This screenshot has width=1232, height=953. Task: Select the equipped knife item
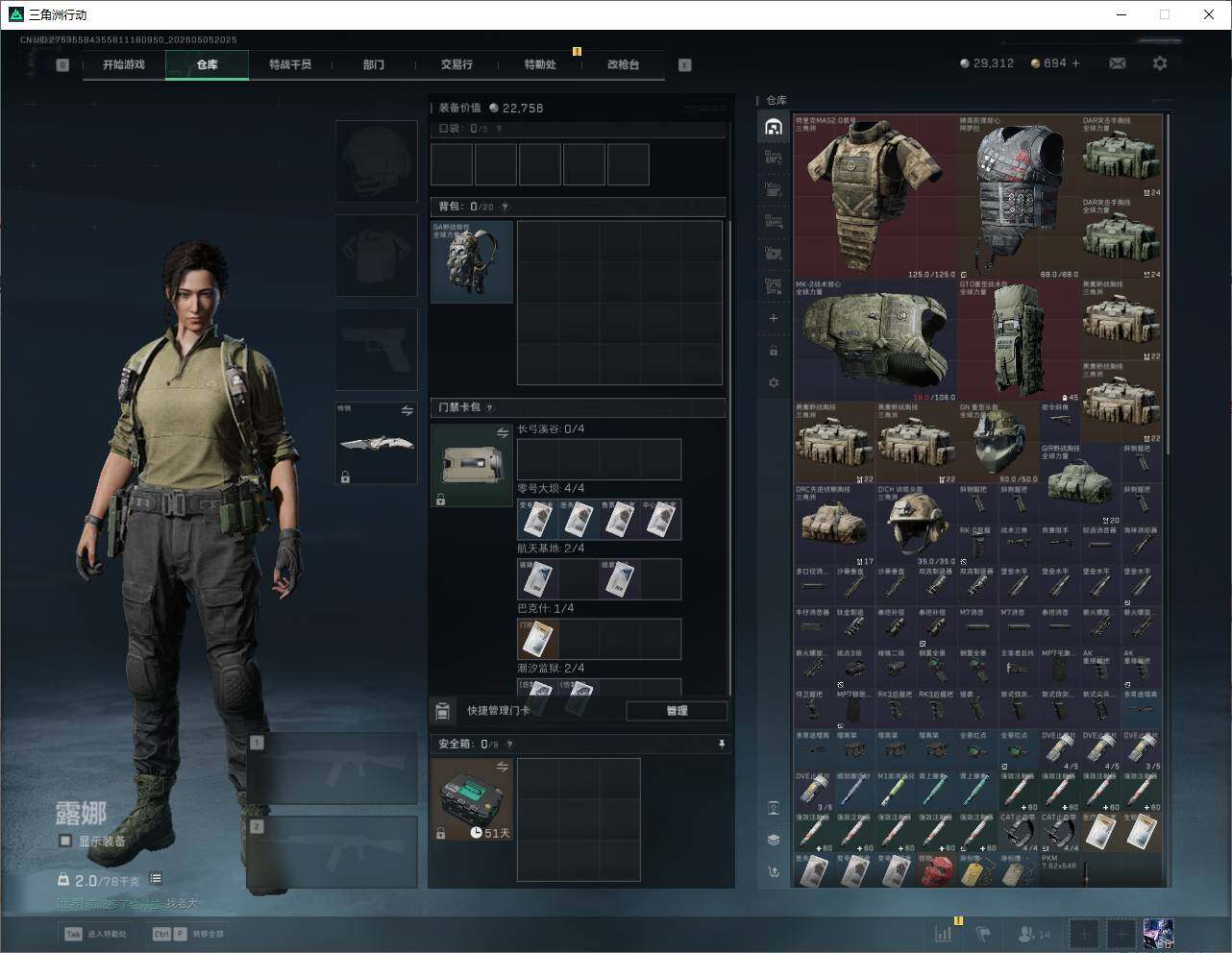tap(377, 444)
